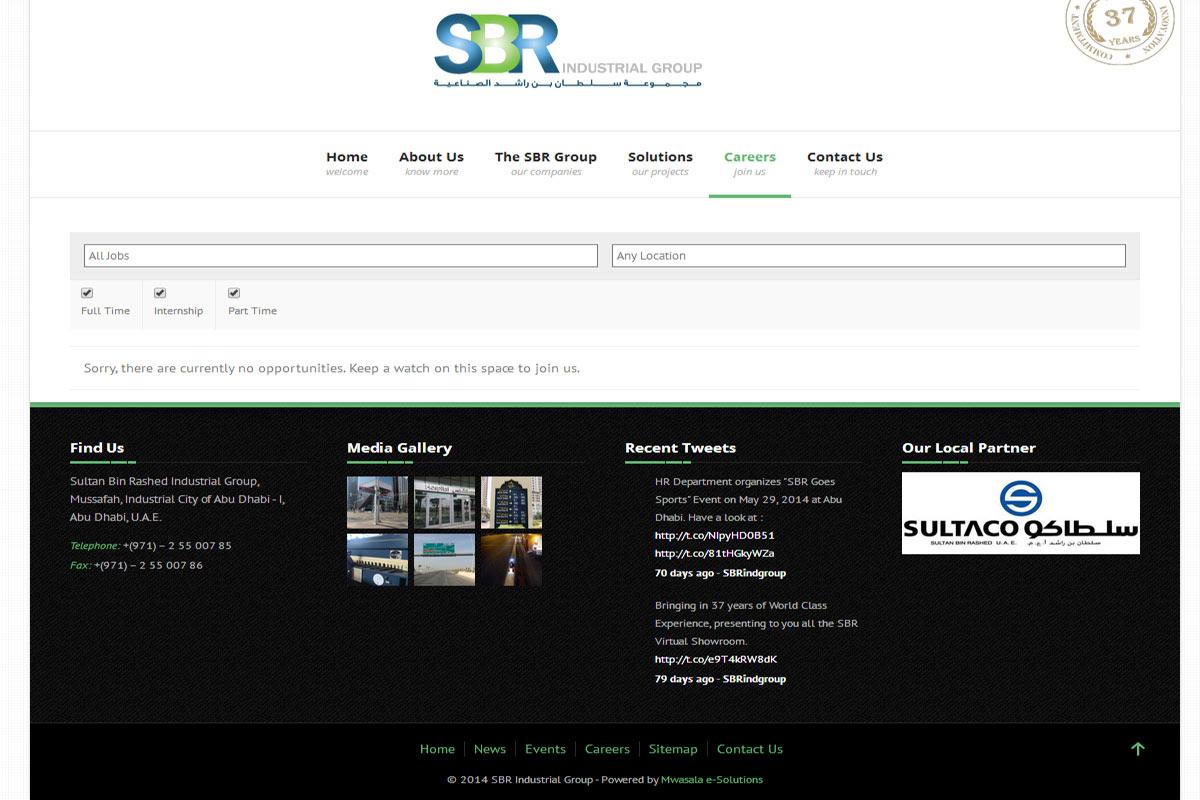This screenshot has width=1200, height=800.
Task: Click the Recent Tweets heading
Action: 680,448
